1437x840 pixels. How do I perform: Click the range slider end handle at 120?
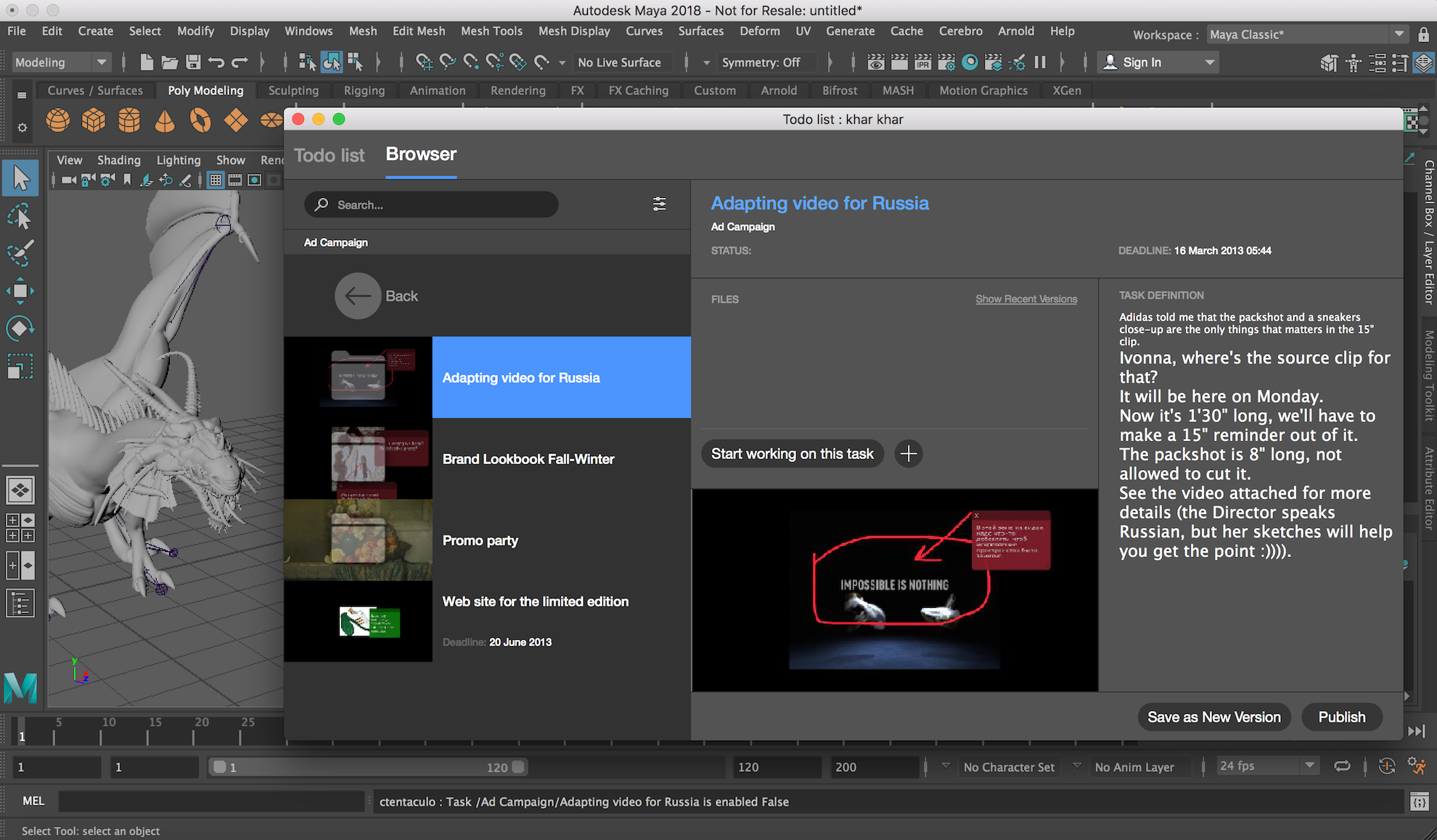point(518,767)
